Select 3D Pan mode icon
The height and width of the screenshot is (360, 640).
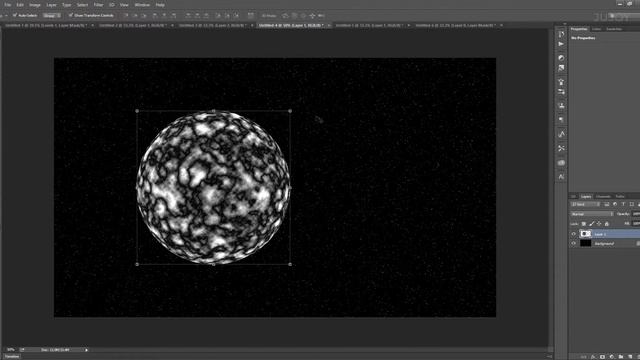tap(303, 16)
